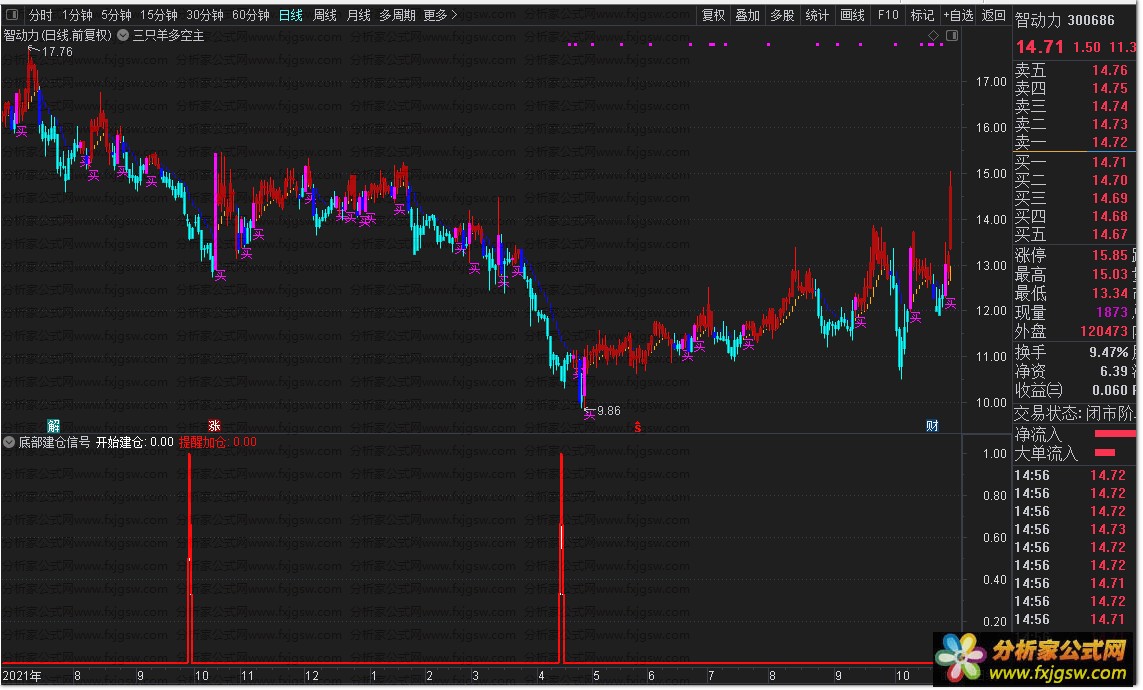Click the current price 14.71 header
1143x690 pixels.
pos(1039,47)
